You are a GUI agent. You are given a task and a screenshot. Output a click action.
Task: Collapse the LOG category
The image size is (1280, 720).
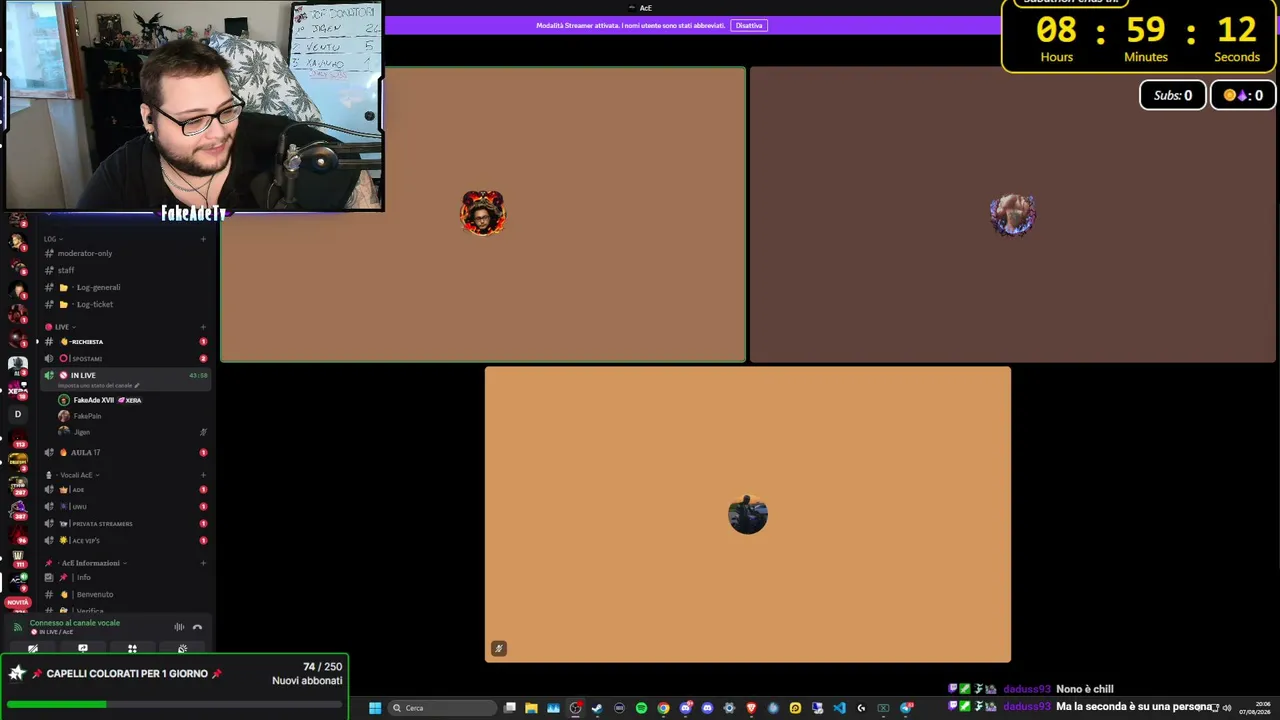[53, 239]
